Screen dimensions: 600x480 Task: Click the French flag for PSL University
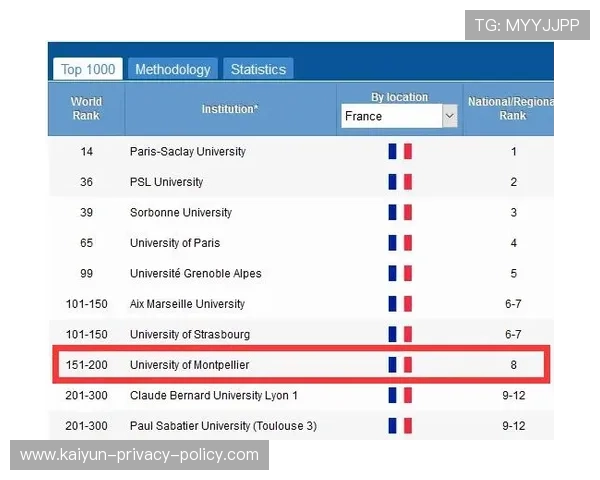(x=400, y=182)
